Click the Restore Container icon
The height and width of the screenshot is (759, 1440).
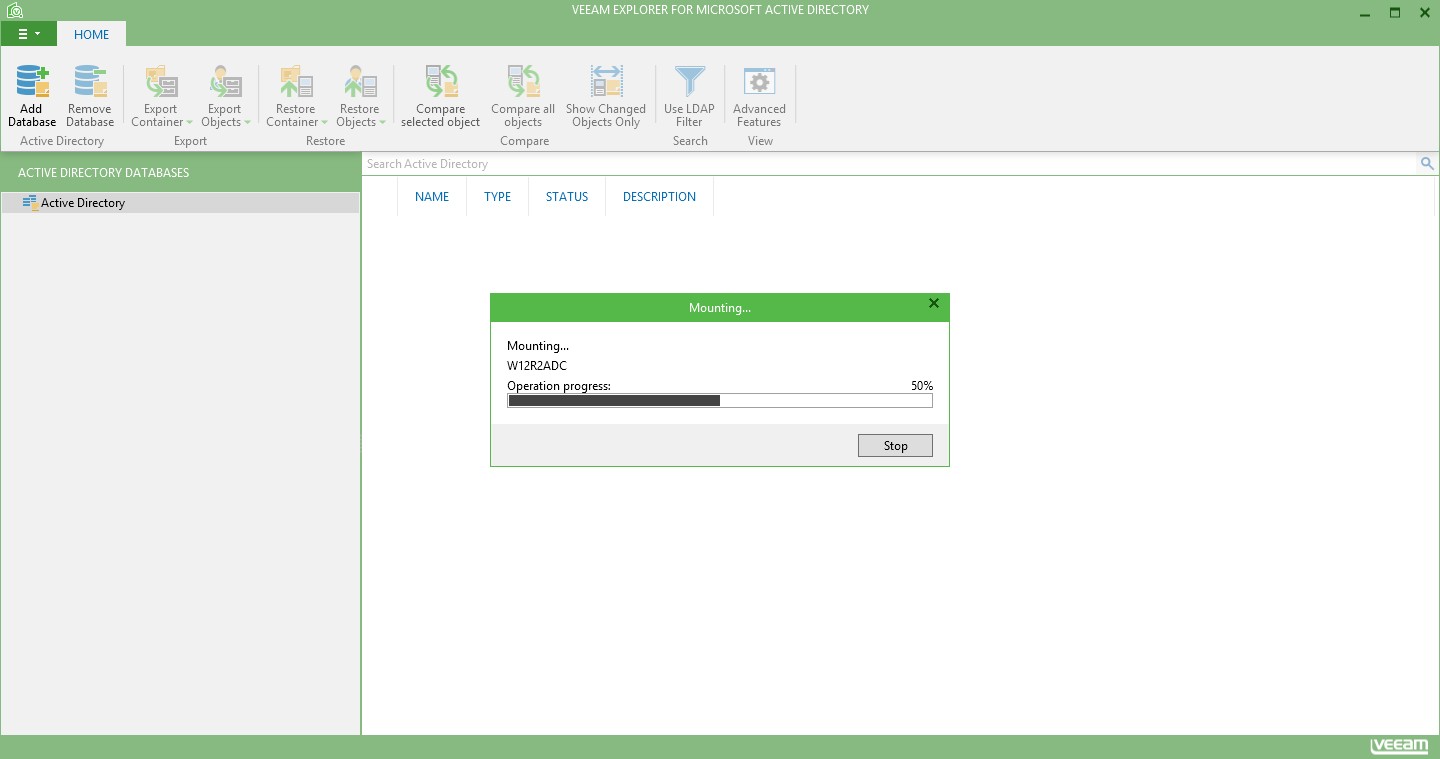[295, 82]
